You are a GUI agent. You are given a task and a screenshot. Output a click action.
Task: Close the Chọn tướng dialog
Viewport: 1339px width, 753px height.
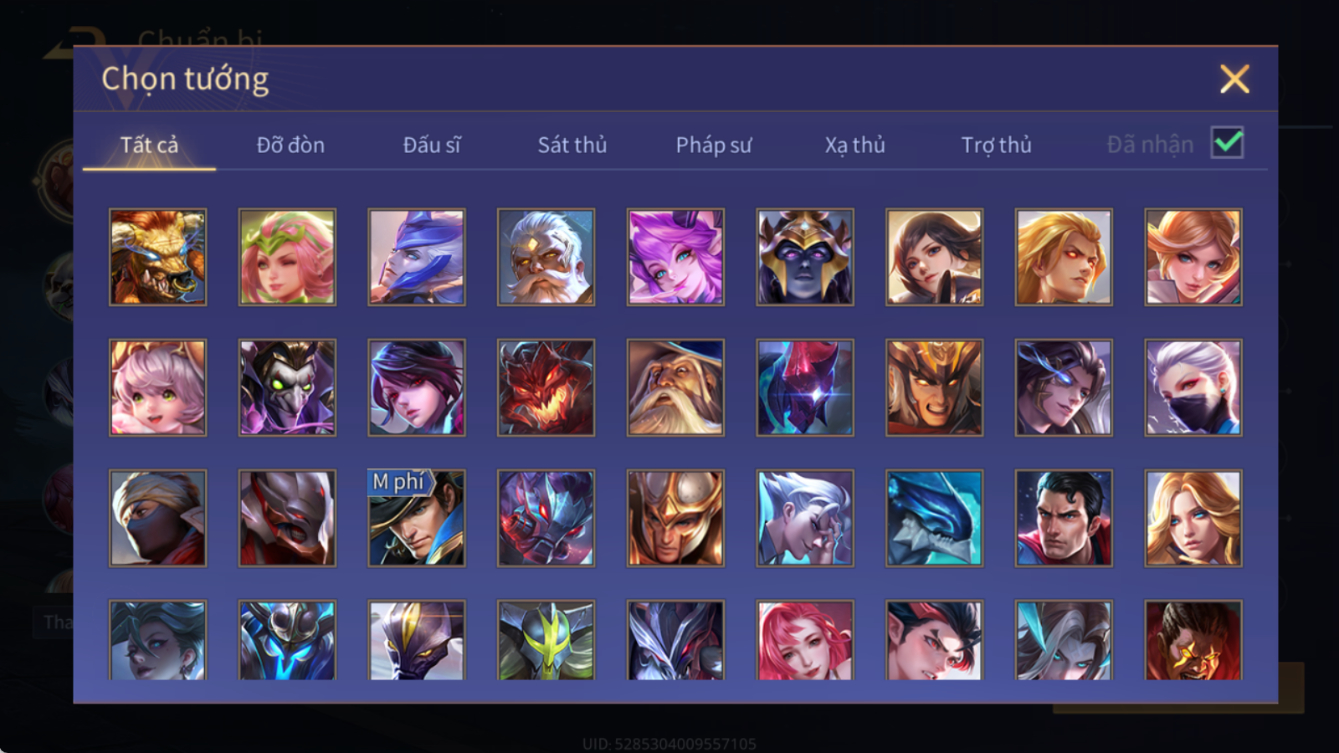(x=1234, y=79)
